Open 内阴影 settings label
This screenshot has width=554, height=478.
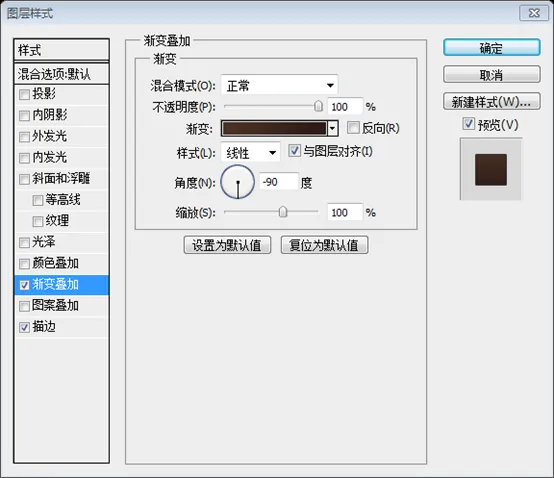coord(50,115)
